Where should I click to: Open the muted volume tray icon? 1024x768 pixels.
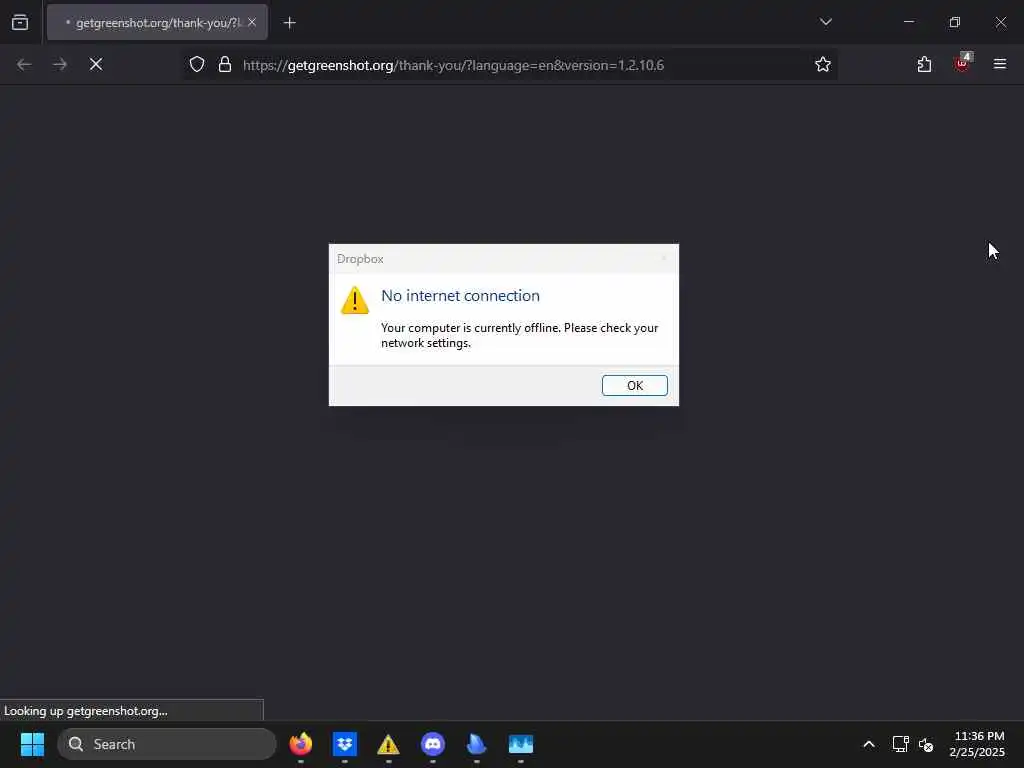(x=926, y=744)
